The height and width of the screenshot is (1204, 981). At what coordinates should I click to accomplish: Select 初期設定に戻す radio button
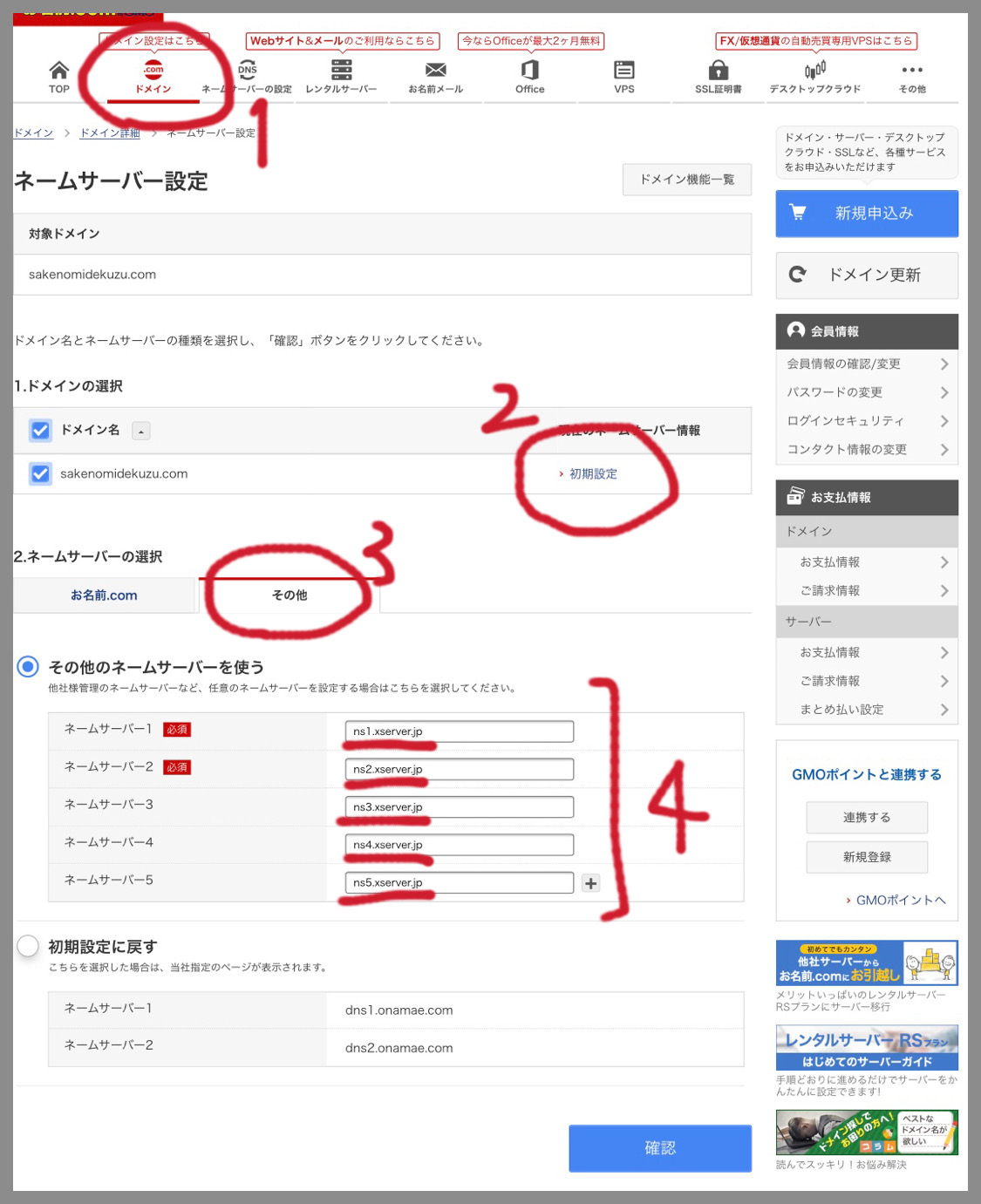pyautogui.click(x=28, y=946)
